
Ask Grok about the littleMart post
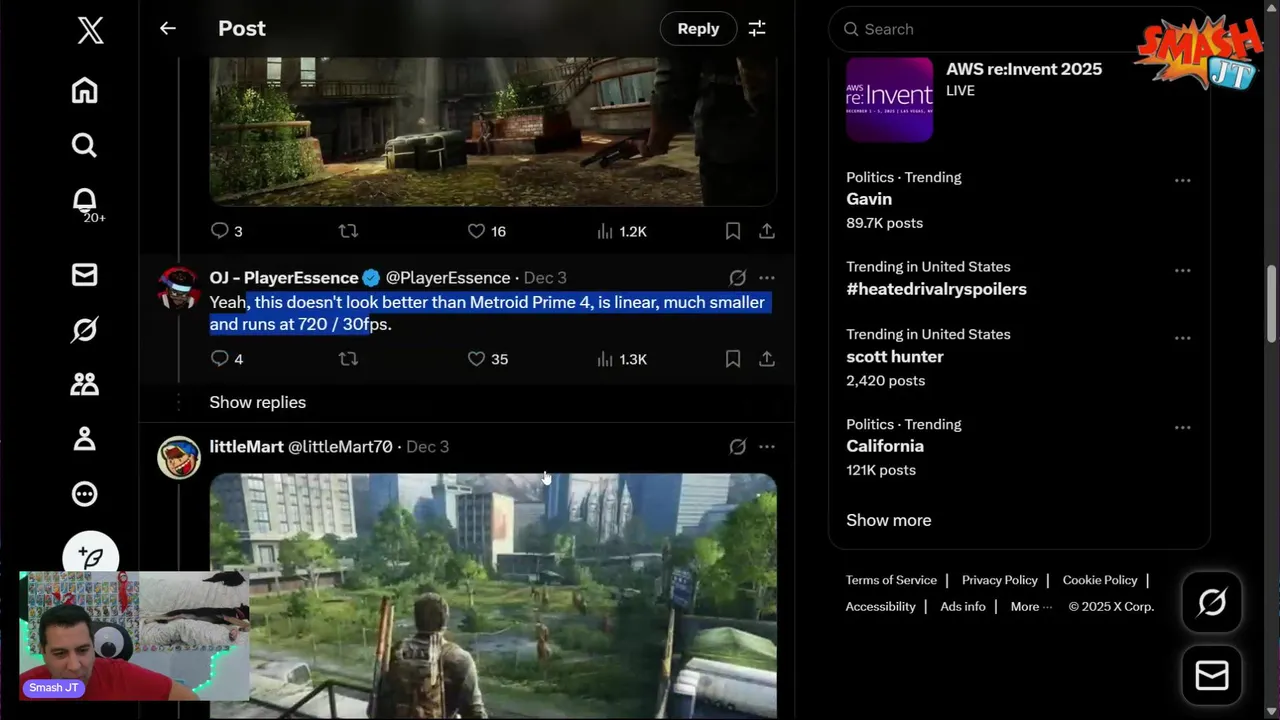[x=738, y=447]
